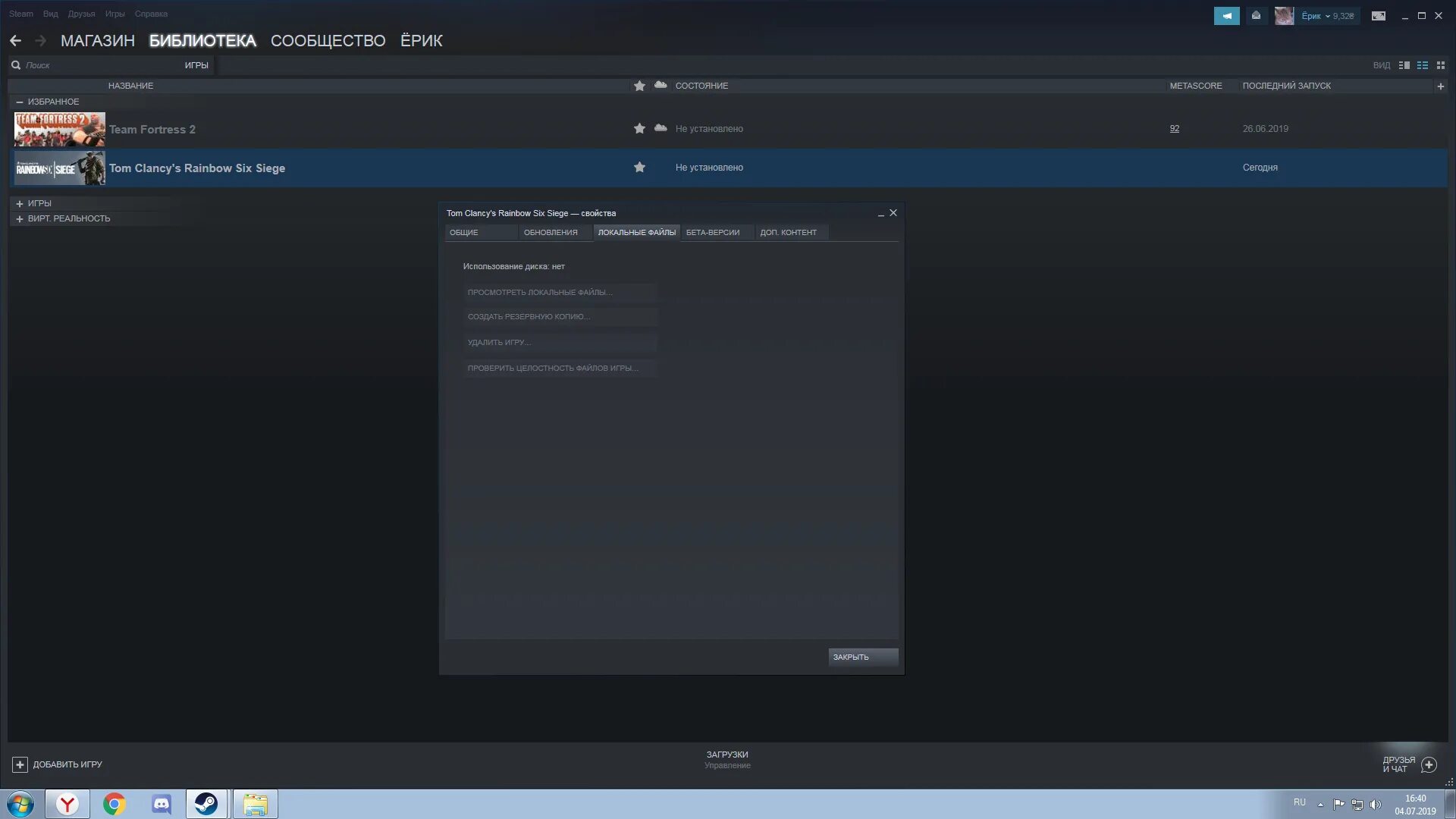
Task: Switch to grid view layout
Action: 1441,65
